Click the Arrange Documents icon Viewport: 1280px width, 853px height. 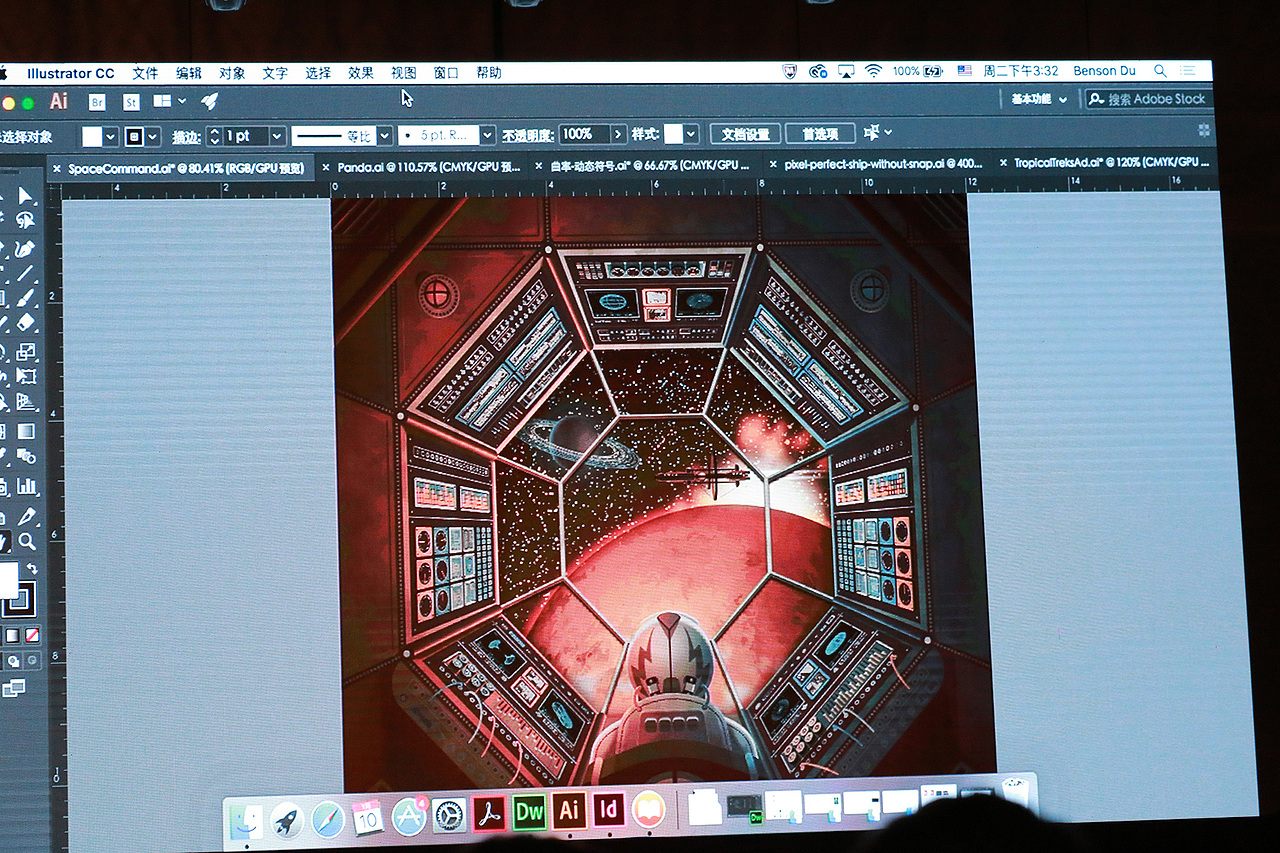click(x=162, y=101)
